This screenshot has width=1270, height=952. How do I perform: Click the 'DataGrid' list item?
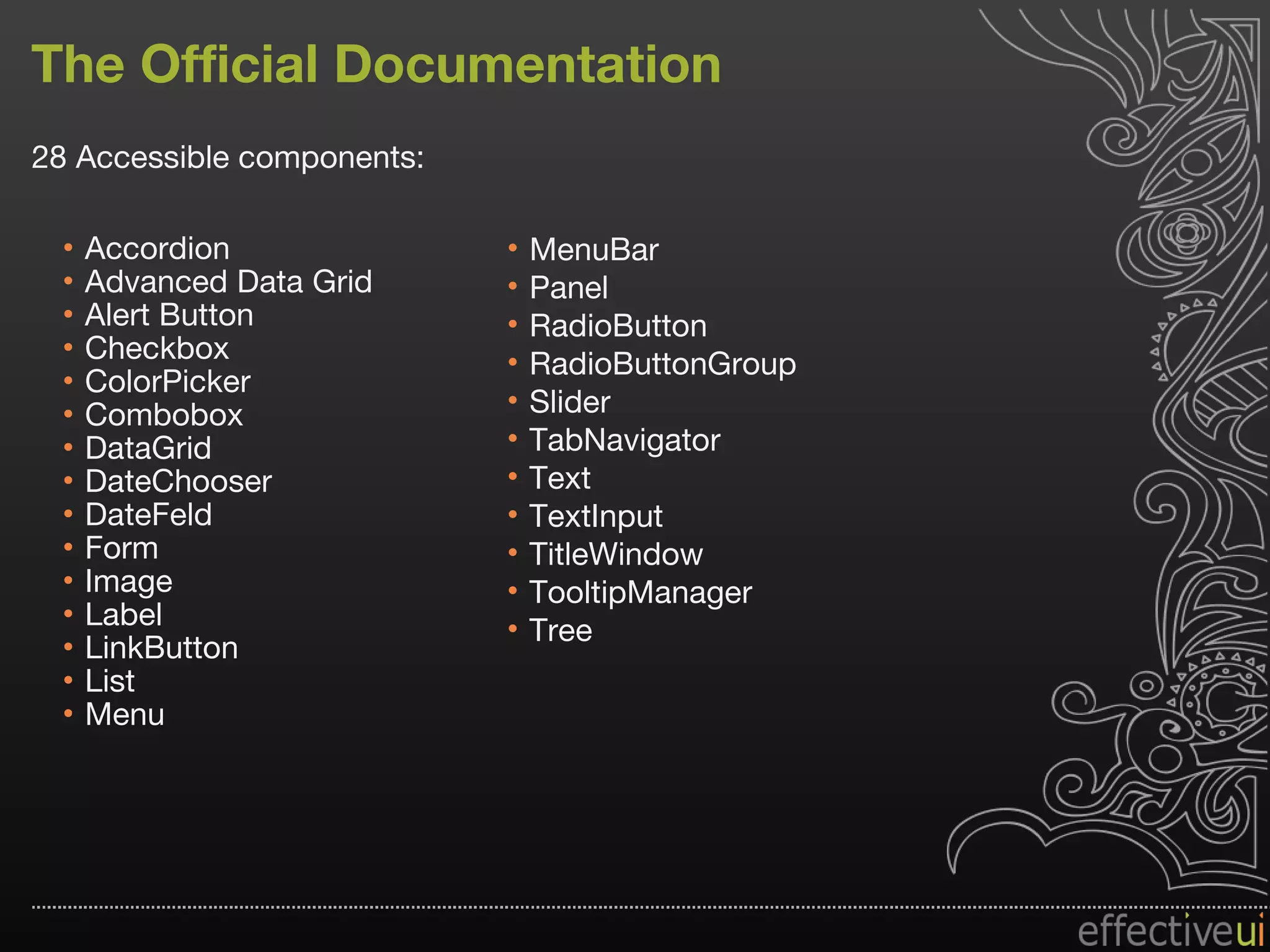coord(148,448)
